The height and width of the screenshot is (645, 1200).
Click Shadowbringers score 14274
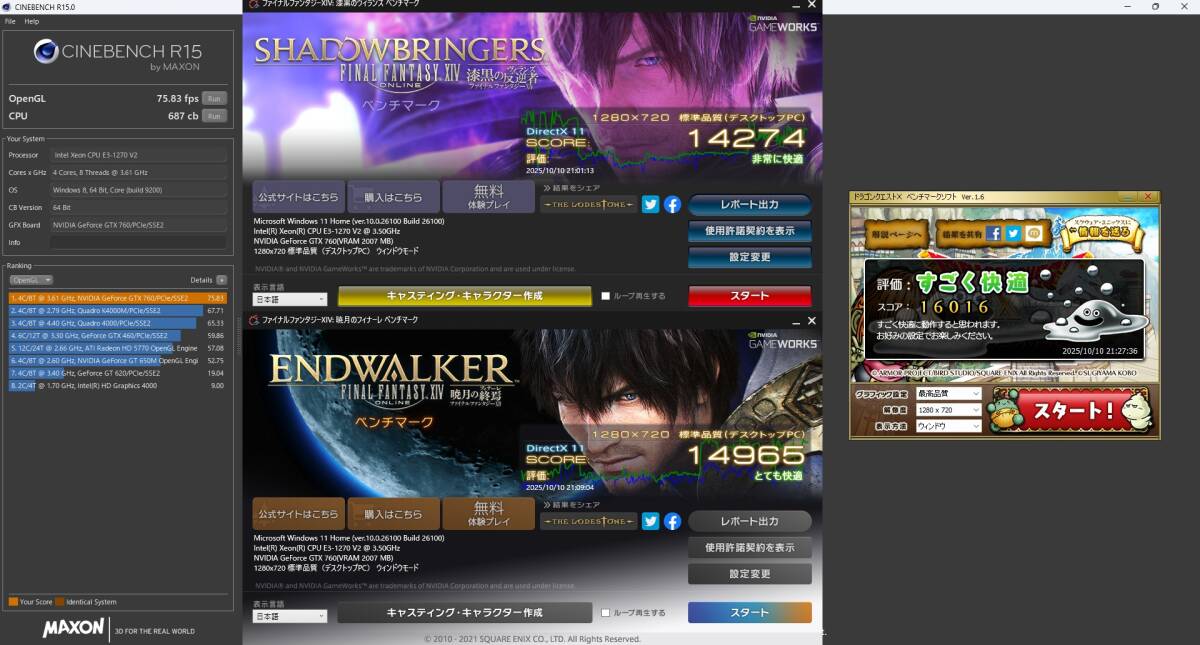point(747,139)
